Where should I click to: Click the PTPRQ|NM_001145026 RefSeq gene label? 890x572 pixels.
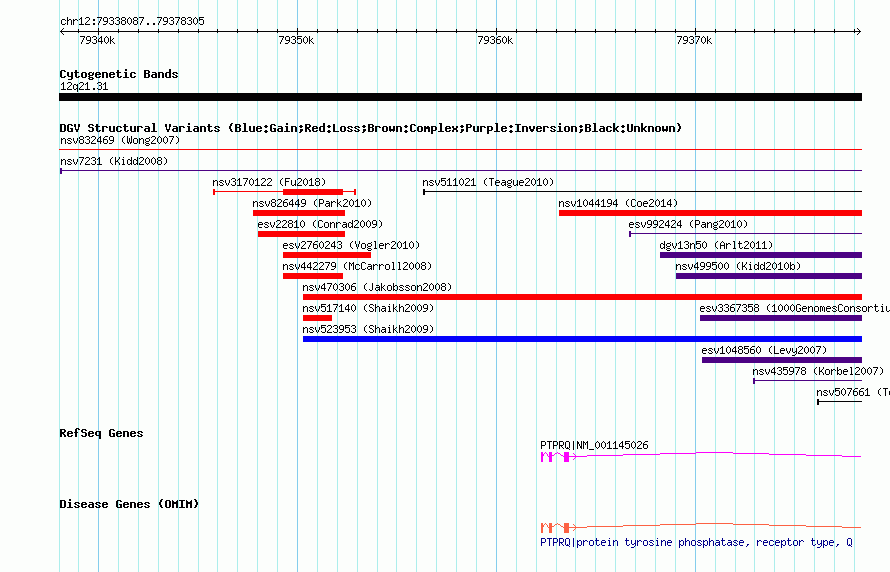(x=594, y=445)
